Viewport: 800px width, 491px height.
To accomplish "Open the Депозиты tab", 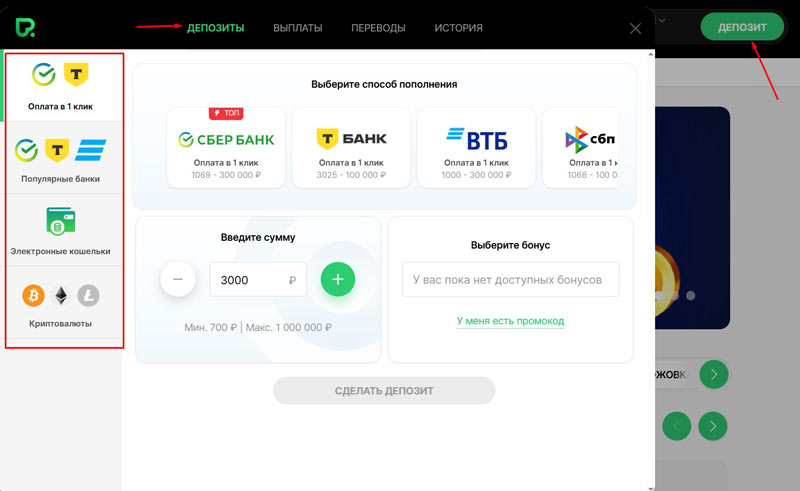I will (215, 28).
